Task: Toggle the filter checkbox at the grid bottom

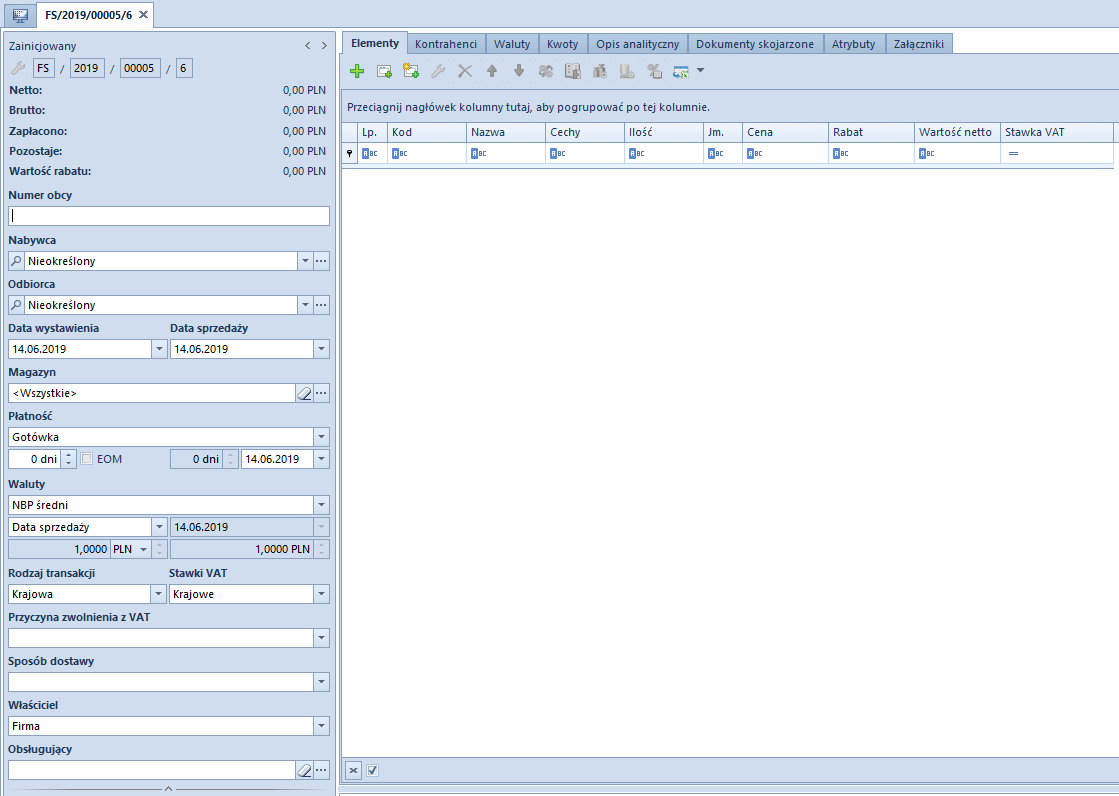Action: (x=373, y=770)
